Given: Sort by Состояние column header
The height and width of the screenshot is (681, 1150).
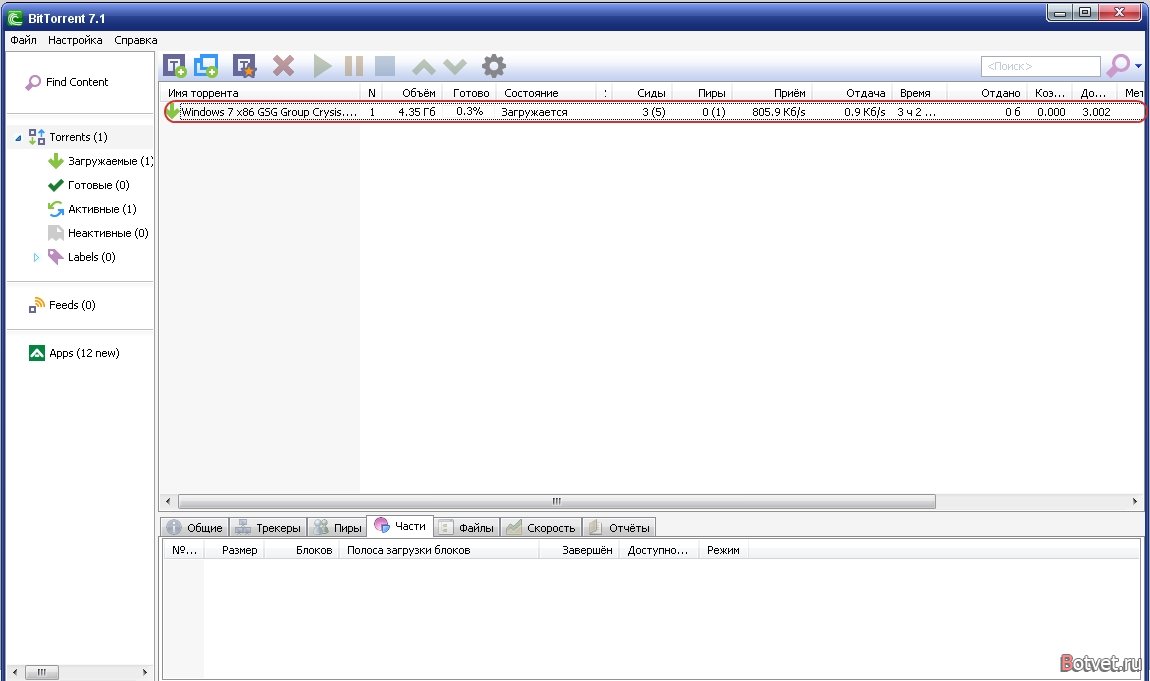Looking at the screenshot, I should coord(546,93).
